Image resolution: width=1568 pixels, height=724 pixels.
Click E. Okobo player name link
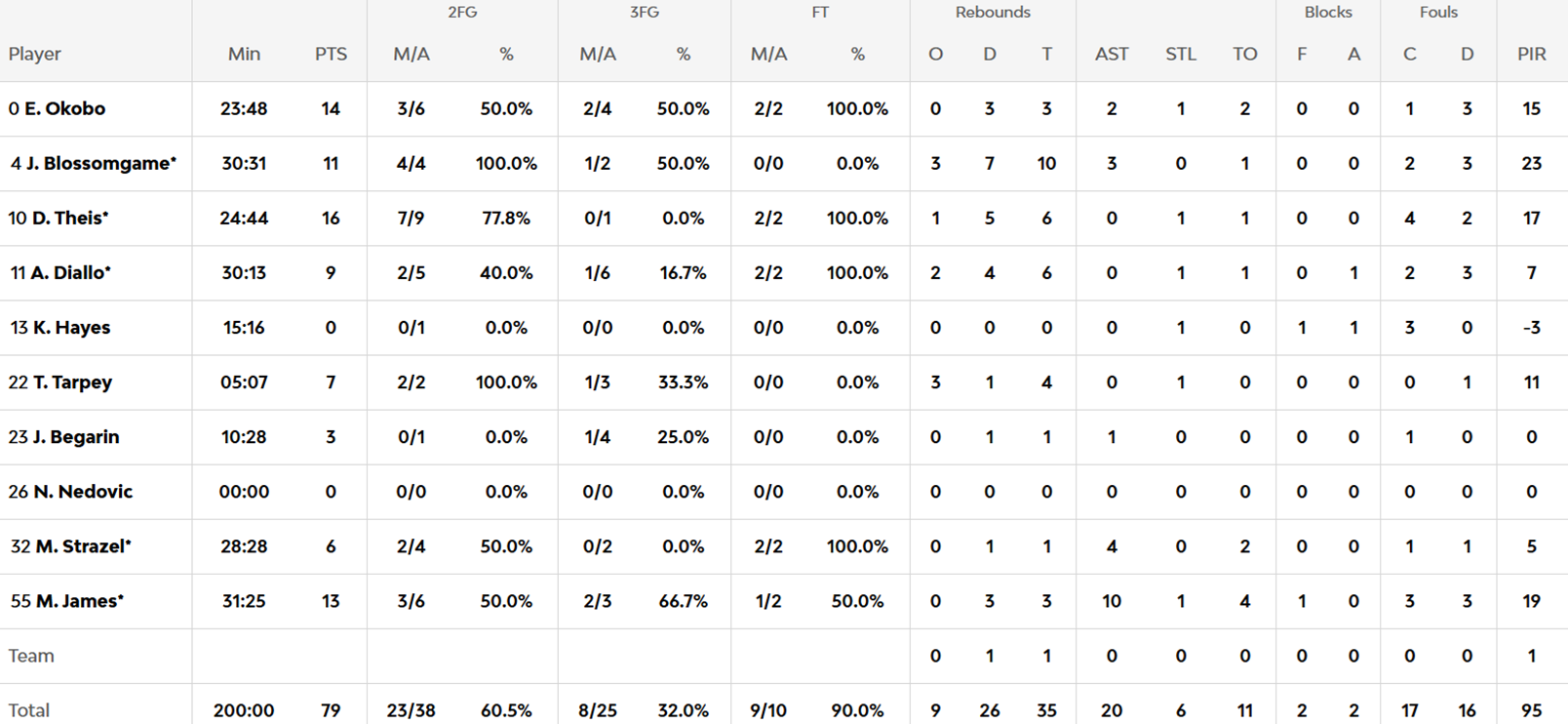coord(64,108)
